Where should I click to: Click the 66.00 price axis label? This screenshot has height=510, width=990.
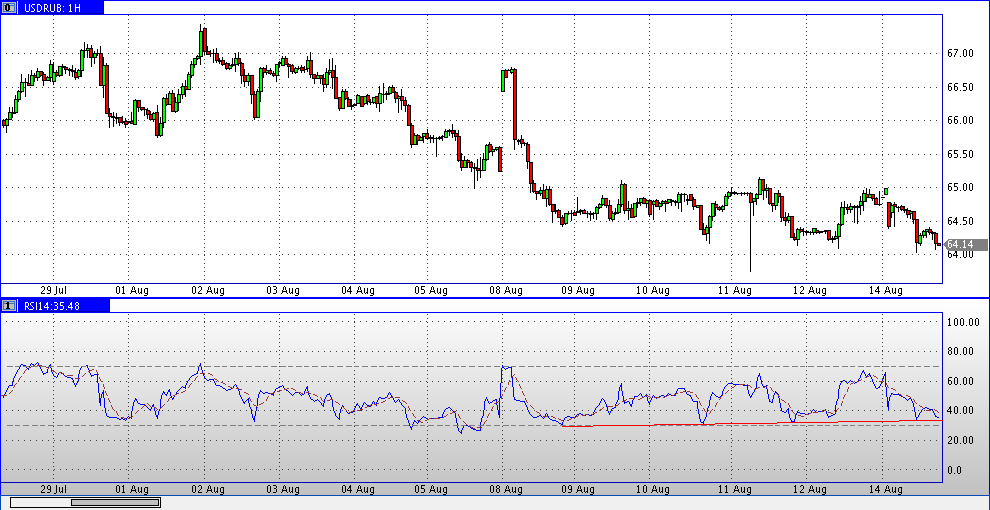pos(960,120)
